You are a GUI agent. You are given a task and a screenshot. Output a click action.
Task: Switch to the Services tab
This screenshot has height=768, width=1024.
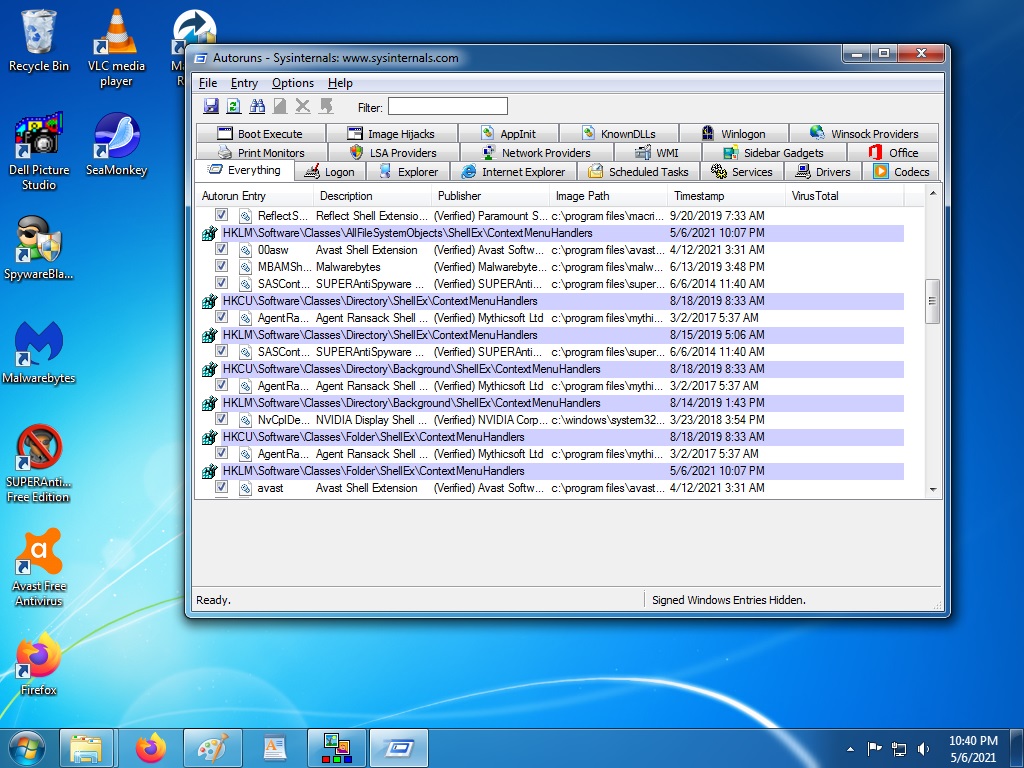742,172
